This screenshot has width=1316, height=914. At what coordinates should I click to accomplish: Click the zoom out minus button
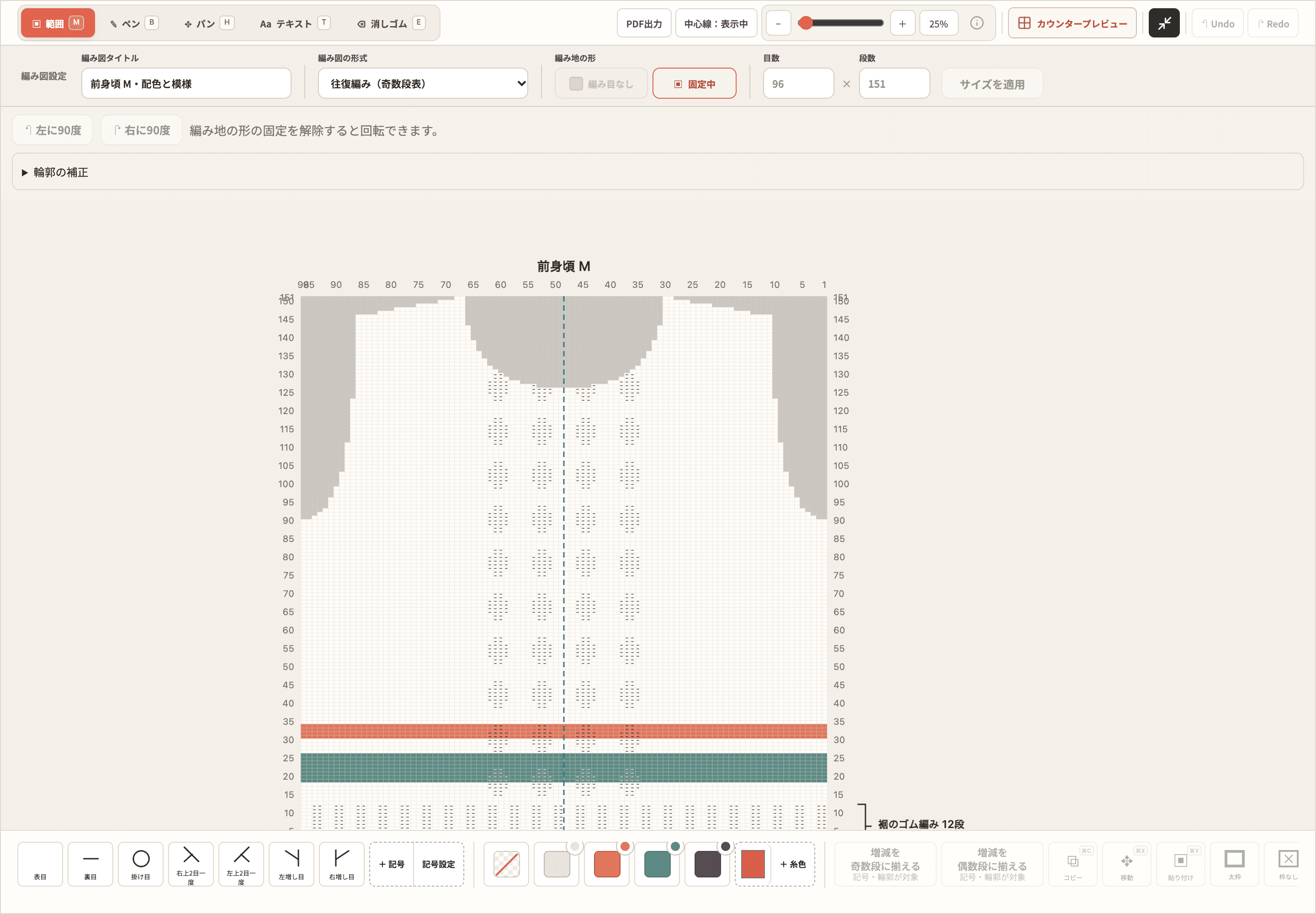pyautogui.click(x=778, y=23)
